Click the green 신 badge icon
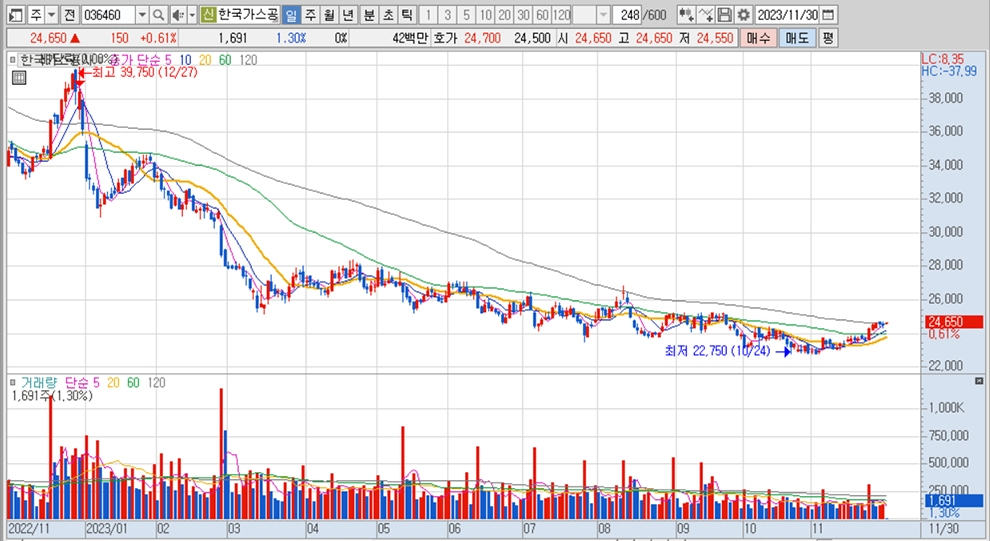The height and width of the screenshot is (541, 990). 208,15
